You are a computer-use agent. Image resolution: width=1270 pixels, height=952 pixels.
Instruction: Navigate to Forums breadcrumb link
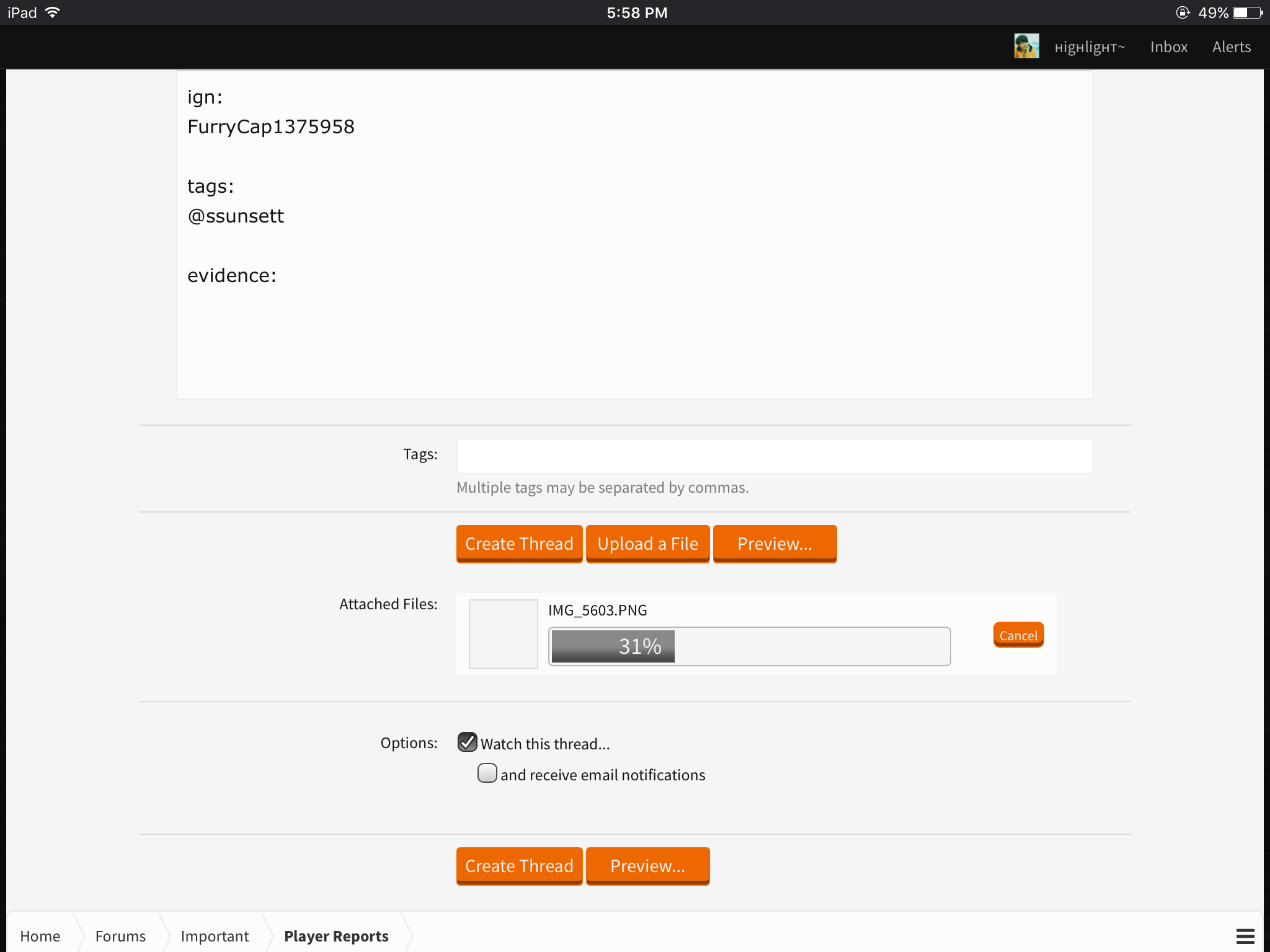click(x=120, y=936)
